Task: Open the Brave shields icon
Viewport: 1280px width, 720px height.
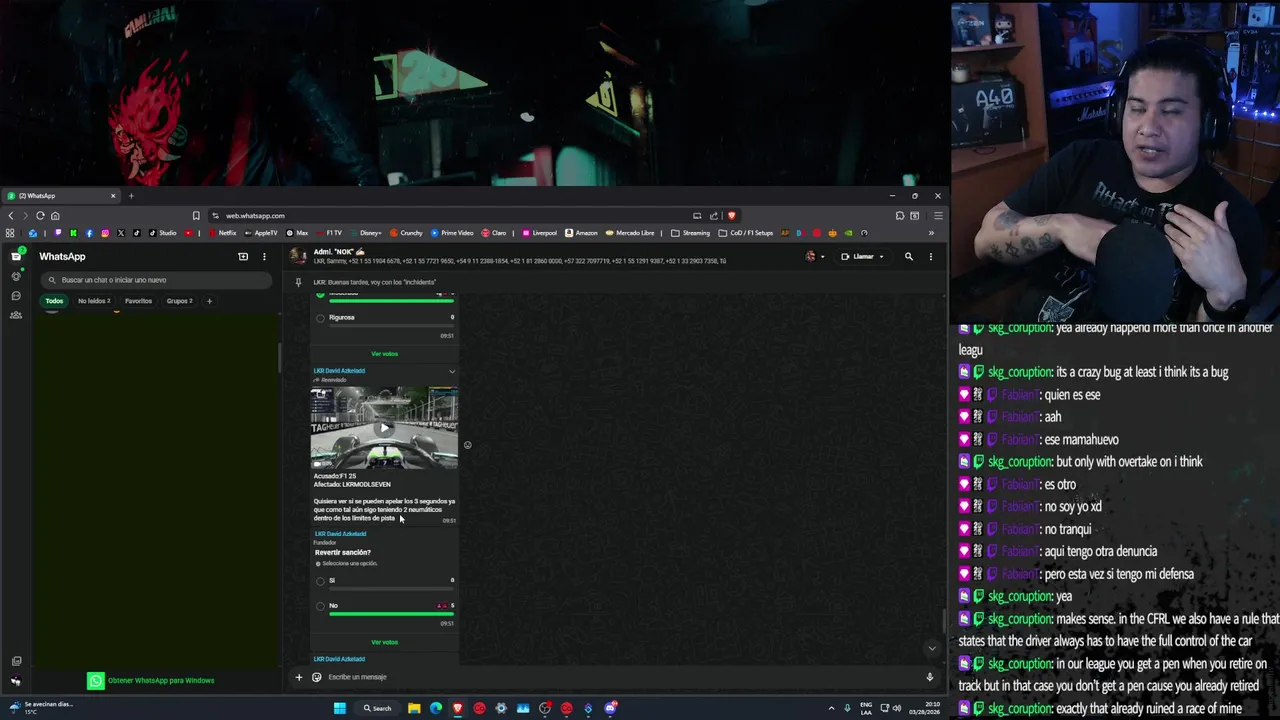Action: coord(731,216)
